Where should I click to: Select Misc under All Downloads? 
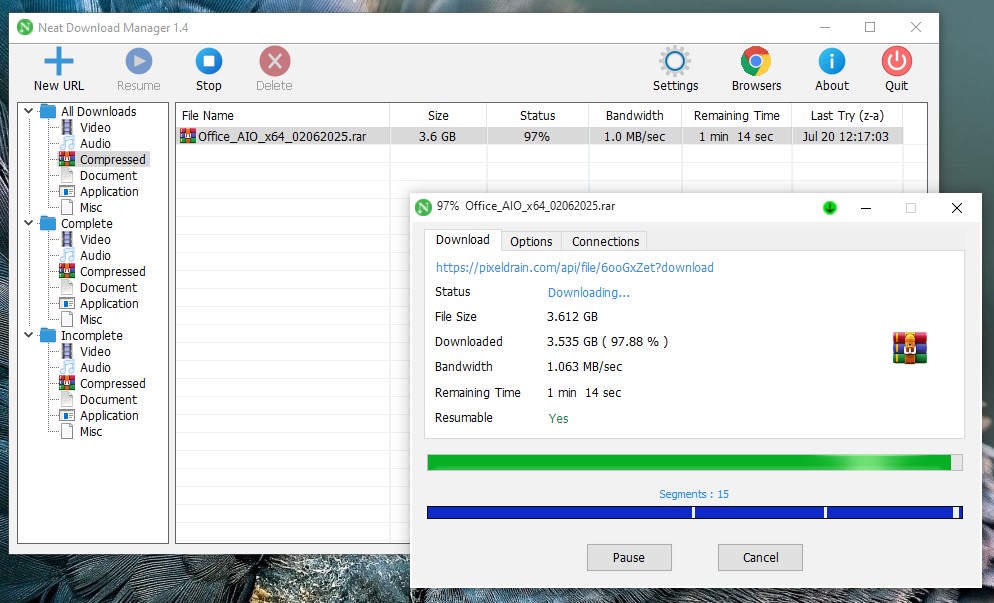click(x=91, y=207)
